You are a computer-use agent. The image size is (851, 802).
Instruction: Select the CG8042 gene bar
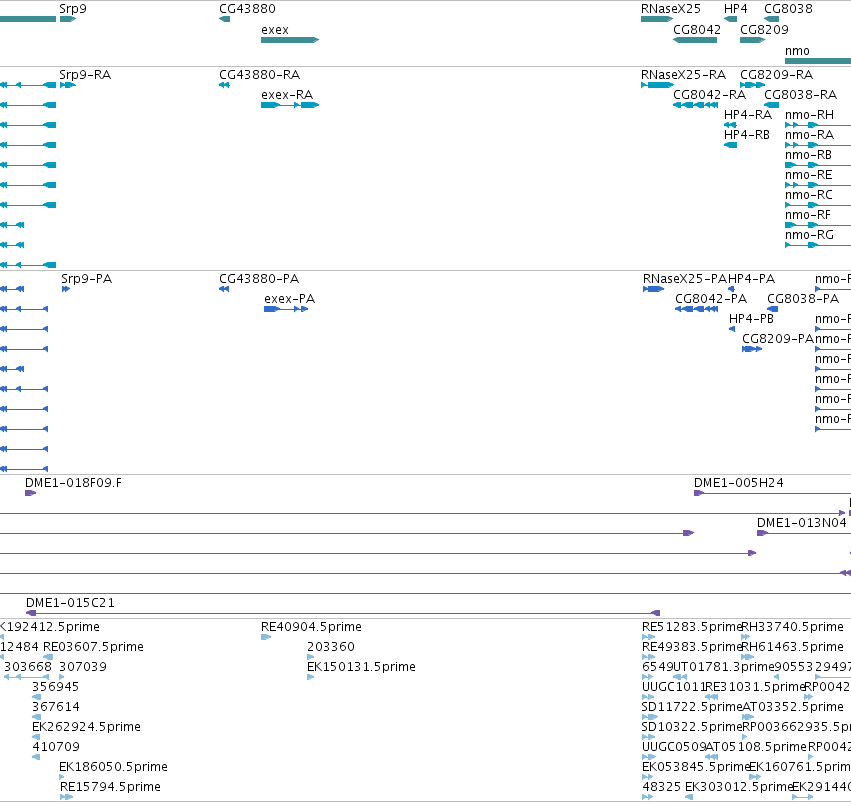point(695,40)
